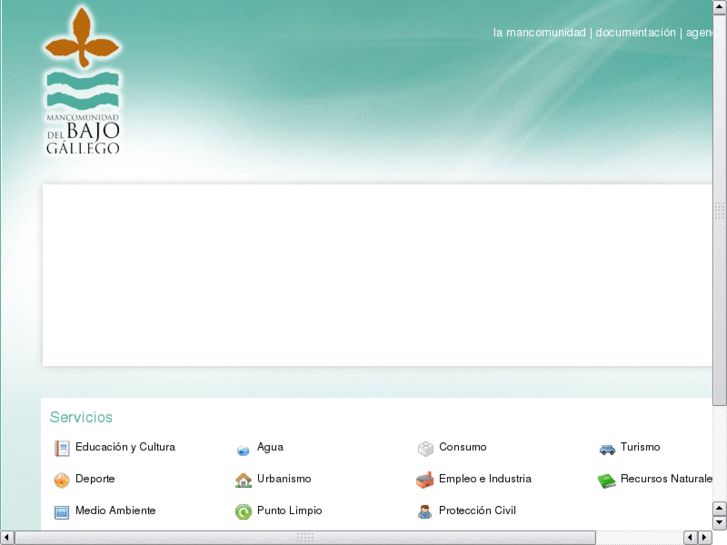This screenshot has width=727, height=545.
Task: Click the horizontal scrollbar right arrow at far right
Action: [x=705, y=537]
